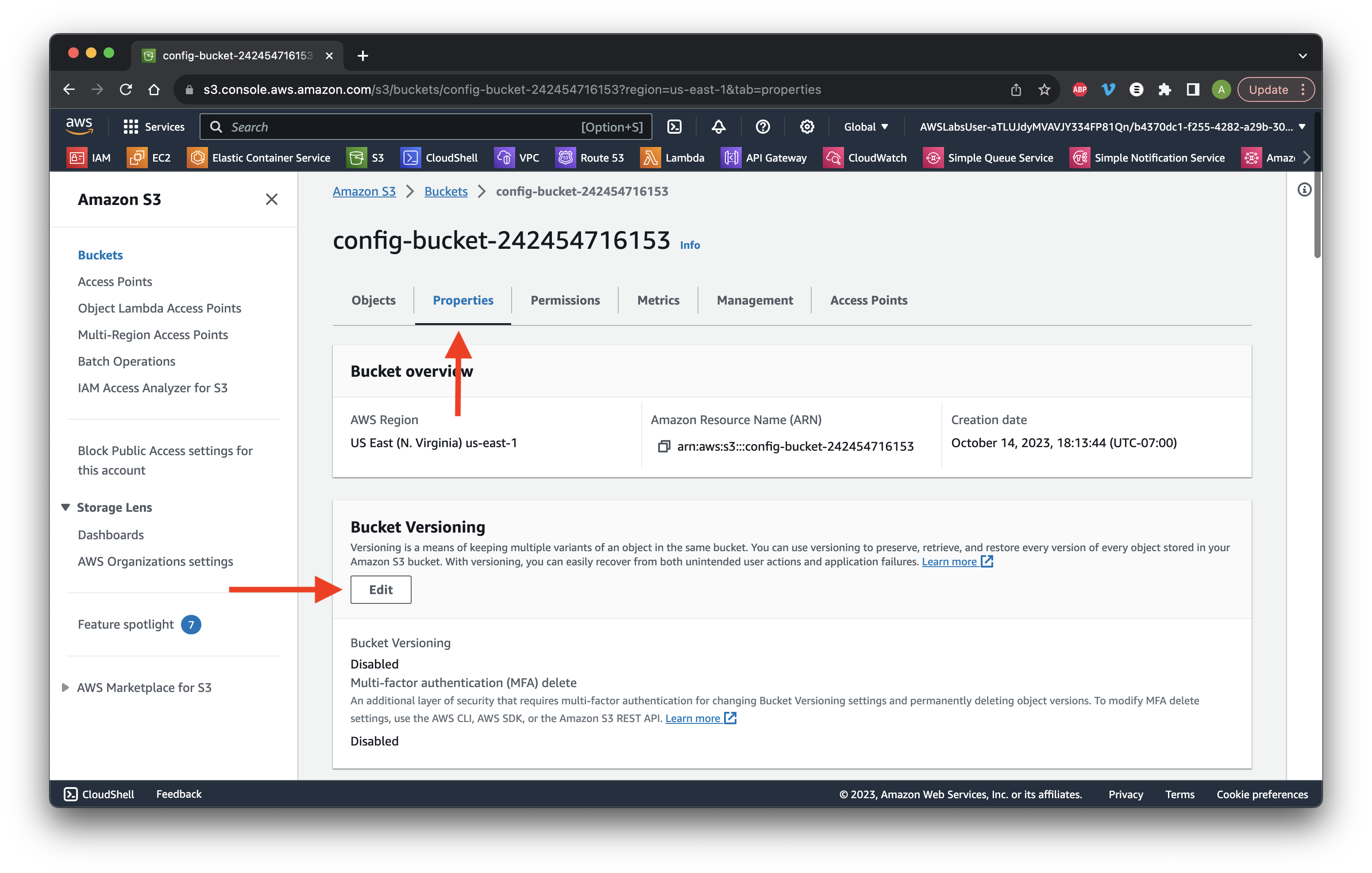
Task: Click the AWS console Search field
Action: 426,127
